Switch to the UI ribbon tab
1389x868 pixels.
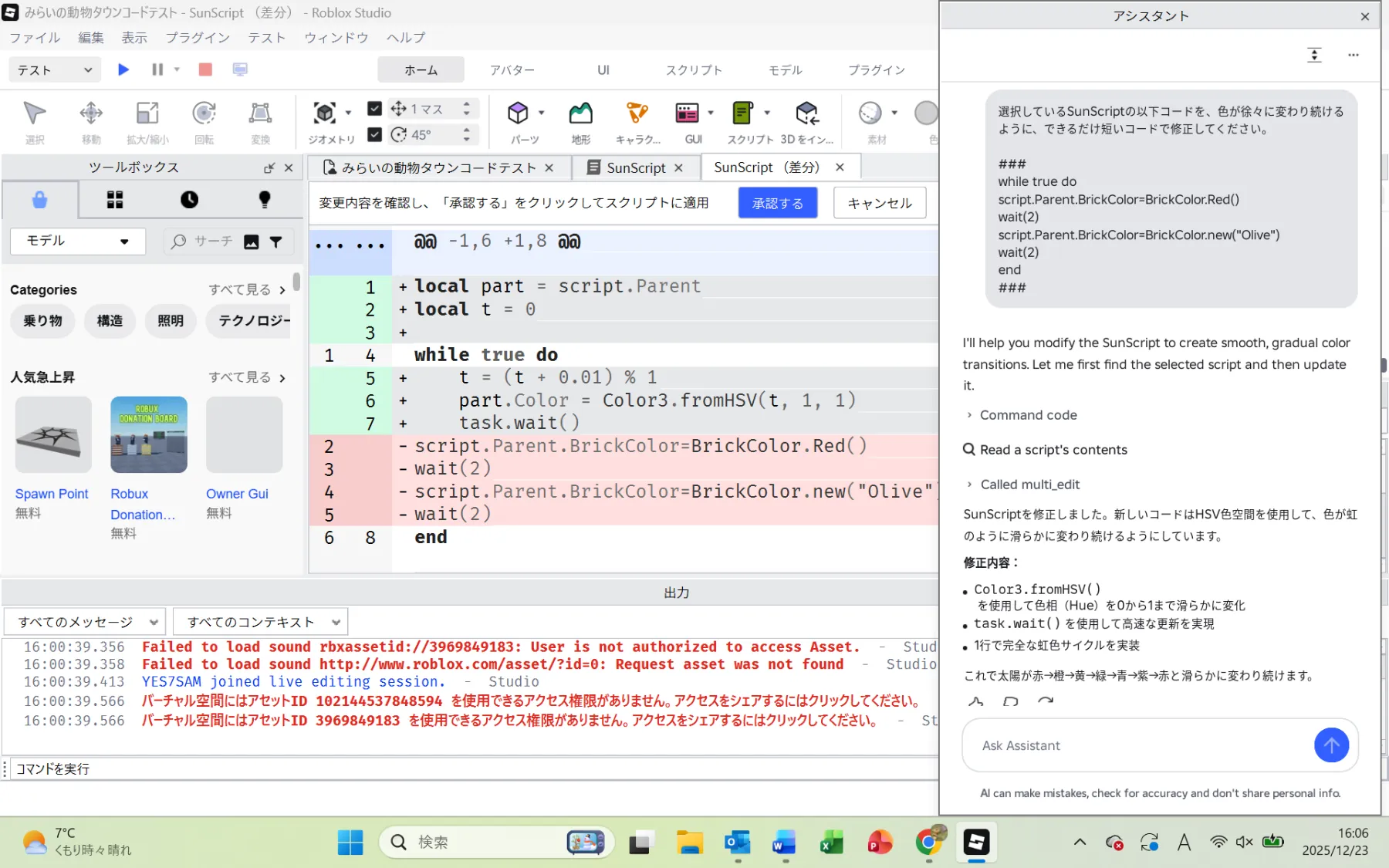tap(603, 70)
